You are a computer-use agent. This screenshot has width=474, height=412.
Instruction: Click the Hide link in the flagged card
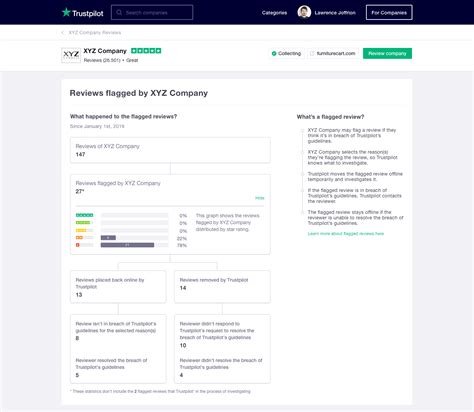(259, 198)
